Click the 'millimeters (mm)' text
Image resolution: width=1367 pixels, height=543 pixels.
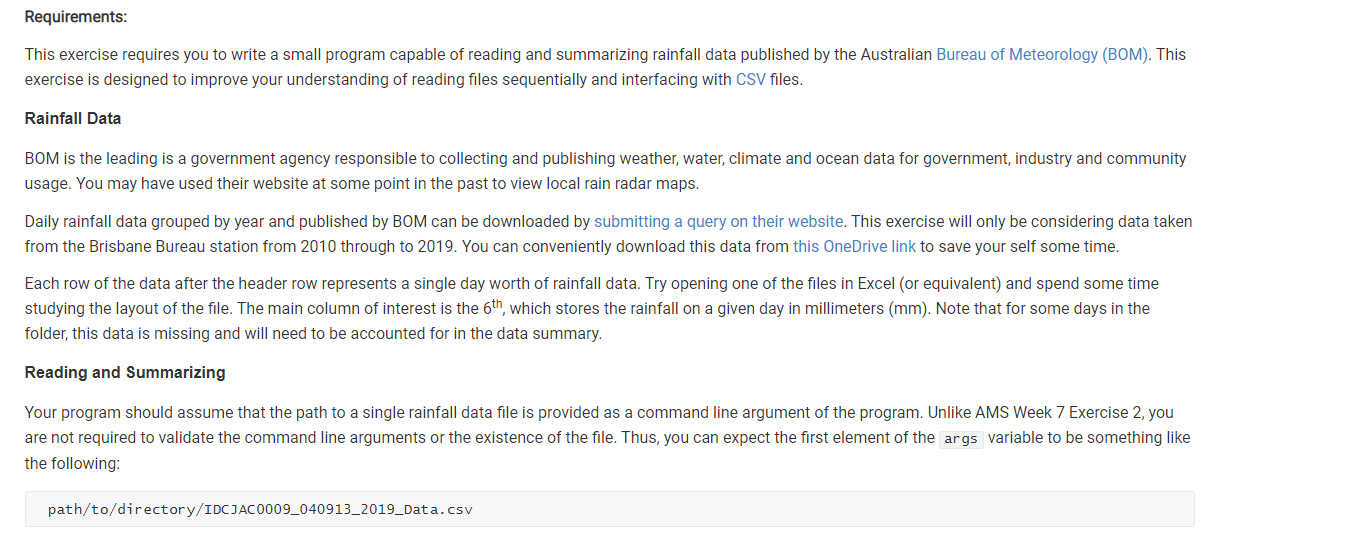tap(869, 309)
